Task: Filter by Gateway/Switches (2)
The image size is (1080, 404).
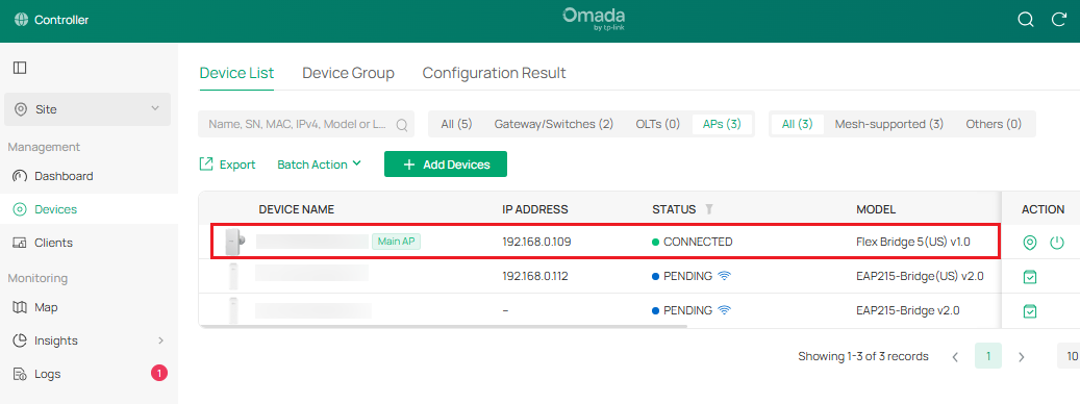Action: pyautogui.click(x=554, y=125)
